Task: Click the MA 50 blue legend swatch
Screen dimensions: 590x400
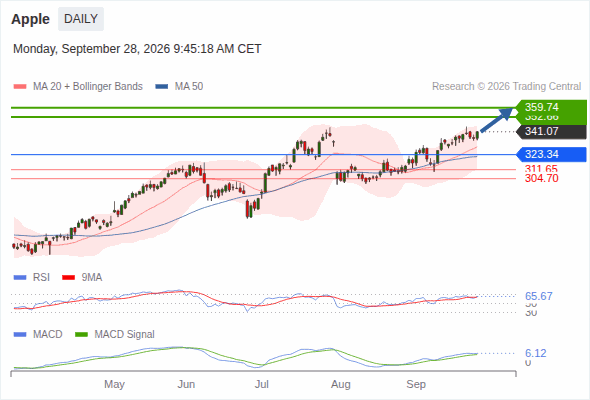Action: 162,87
